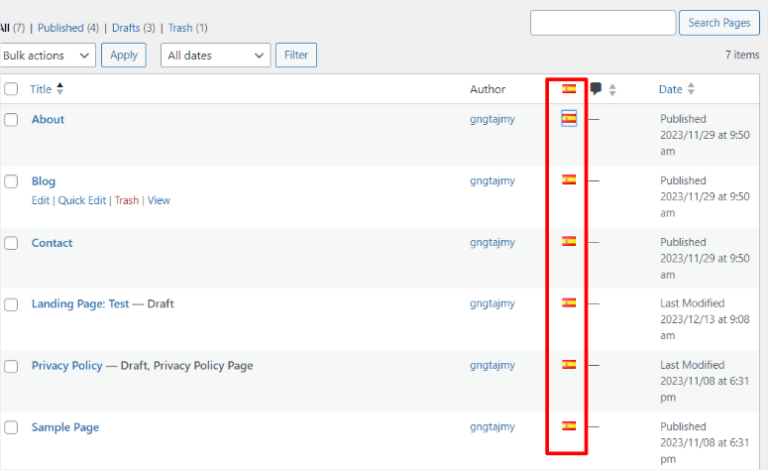Check the select-all checkbox in header
This screenshot has width=768, height=470.
[x=11, y=89]
